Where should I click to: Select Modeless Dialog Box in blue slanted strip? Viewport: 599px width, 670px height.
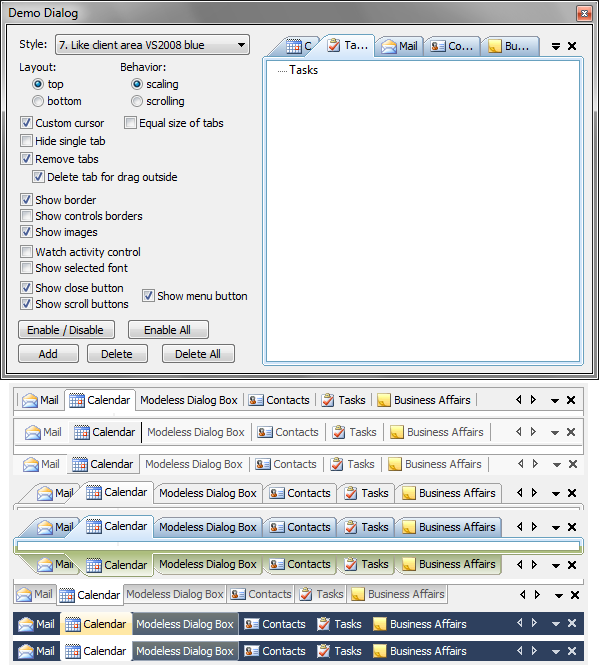(208, 527)
